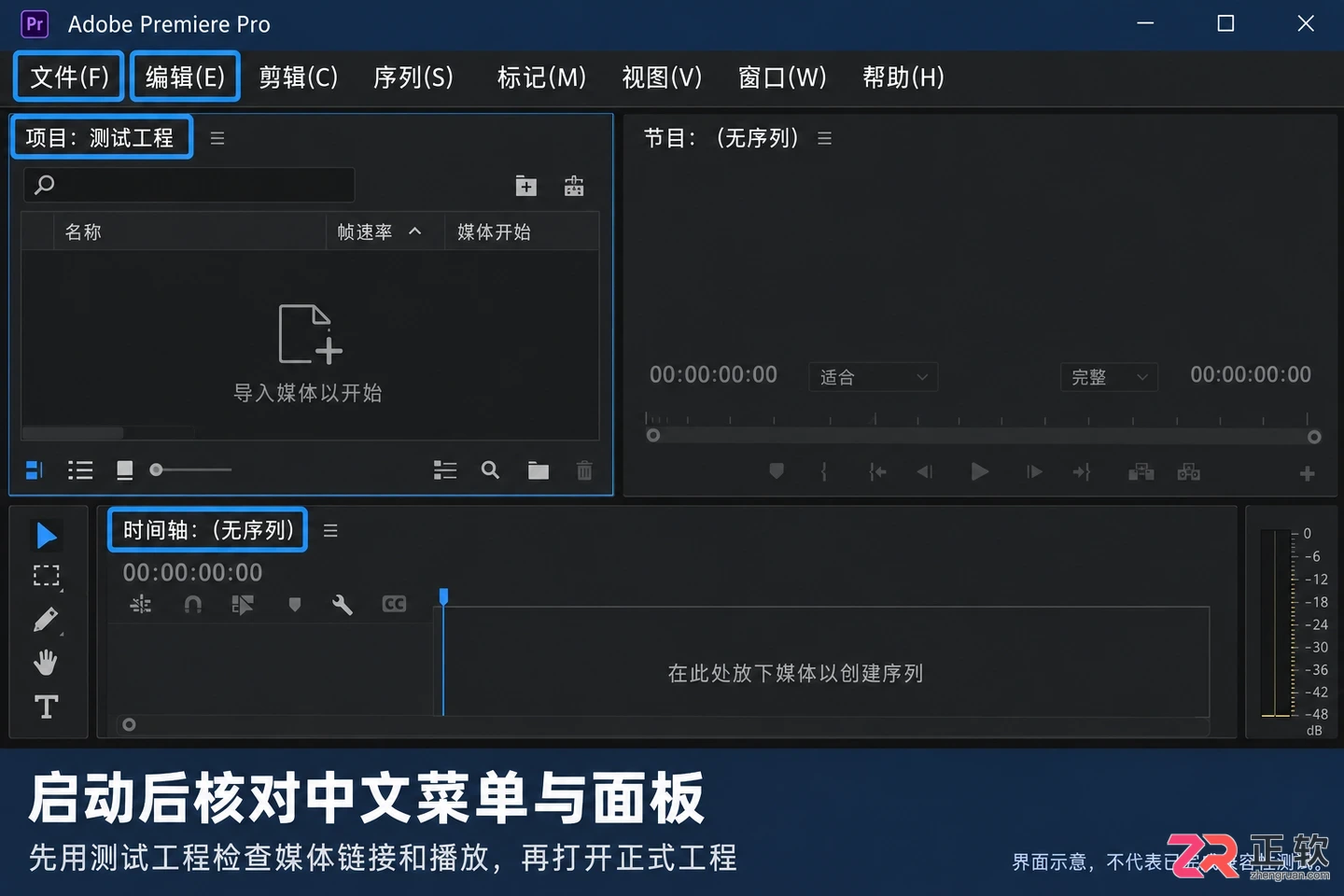The image size is (1344, 896).
Task: Select the Hand tool
Action: 46,663
